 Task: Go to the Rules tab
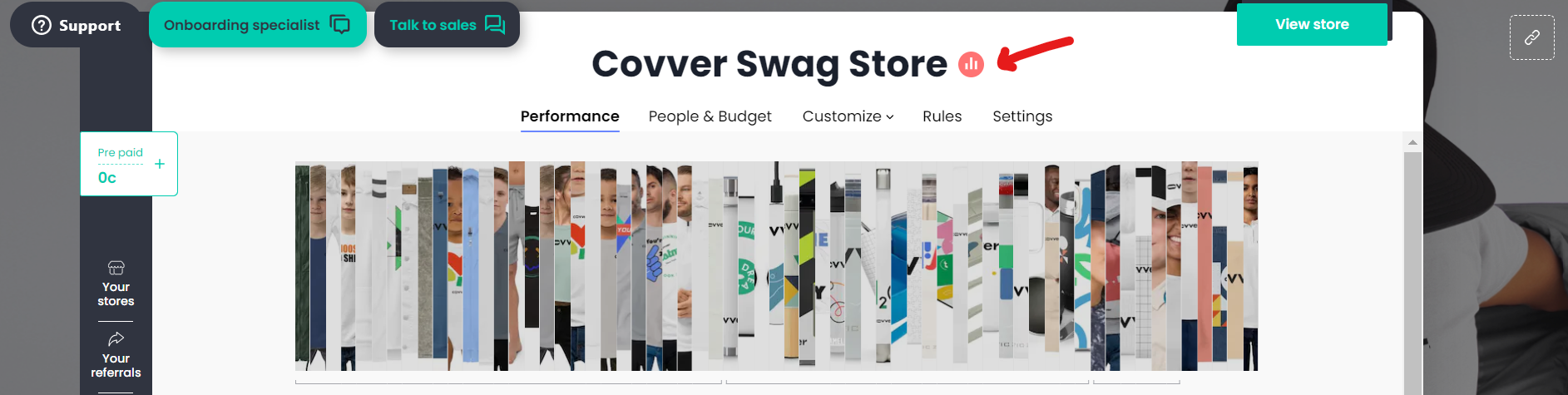click(x=942, y=116)
